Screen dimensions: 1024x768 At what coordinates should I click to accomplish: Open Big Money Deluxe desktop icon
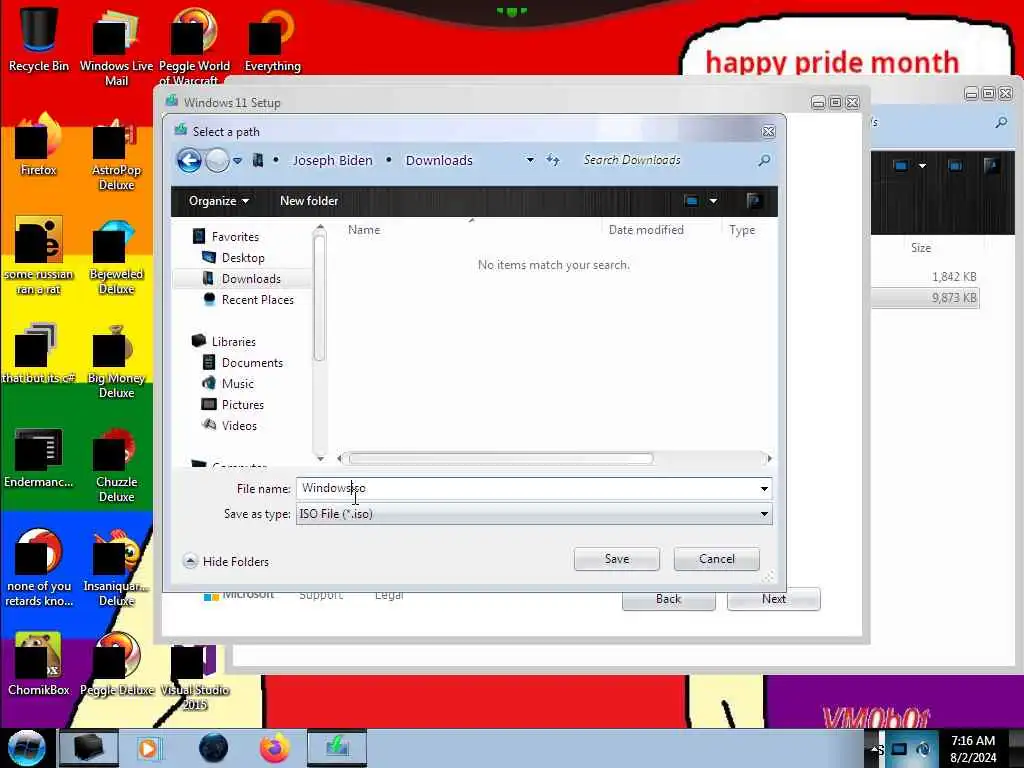pos(116,360)
